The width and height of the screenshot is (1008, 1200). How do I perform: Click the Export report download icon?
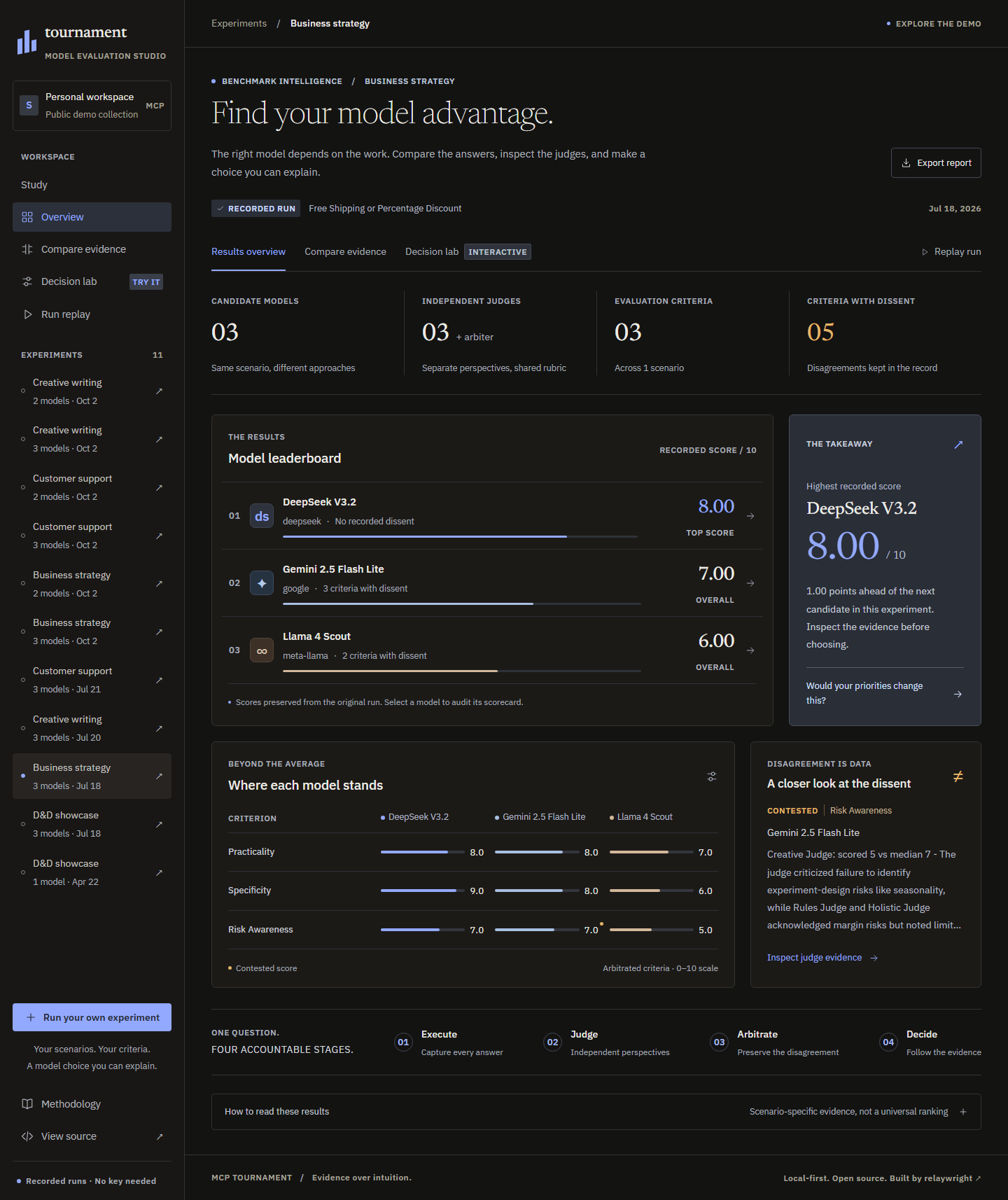pyautogui.click(x=906, y=163)
